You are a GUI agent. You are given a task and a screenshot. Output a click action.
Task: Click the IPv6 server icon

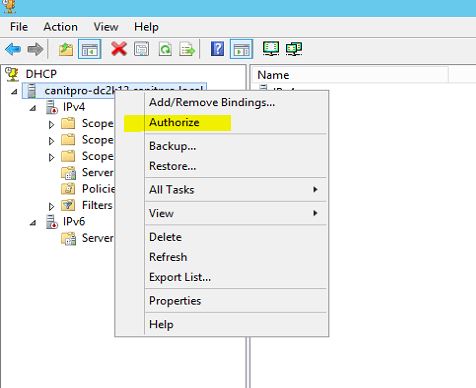[x=52, y=222]
